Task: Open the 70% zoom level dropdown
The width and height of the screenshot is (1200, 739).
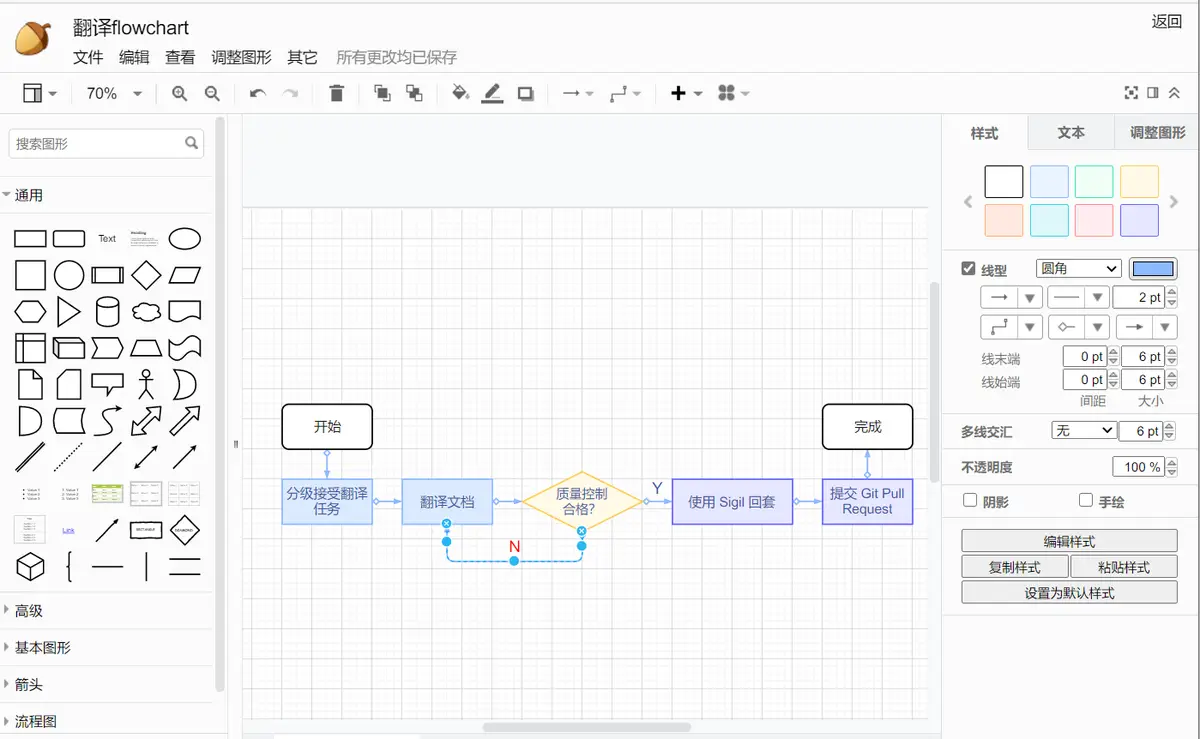Action: pyautogui.click(x=113, y=93)
